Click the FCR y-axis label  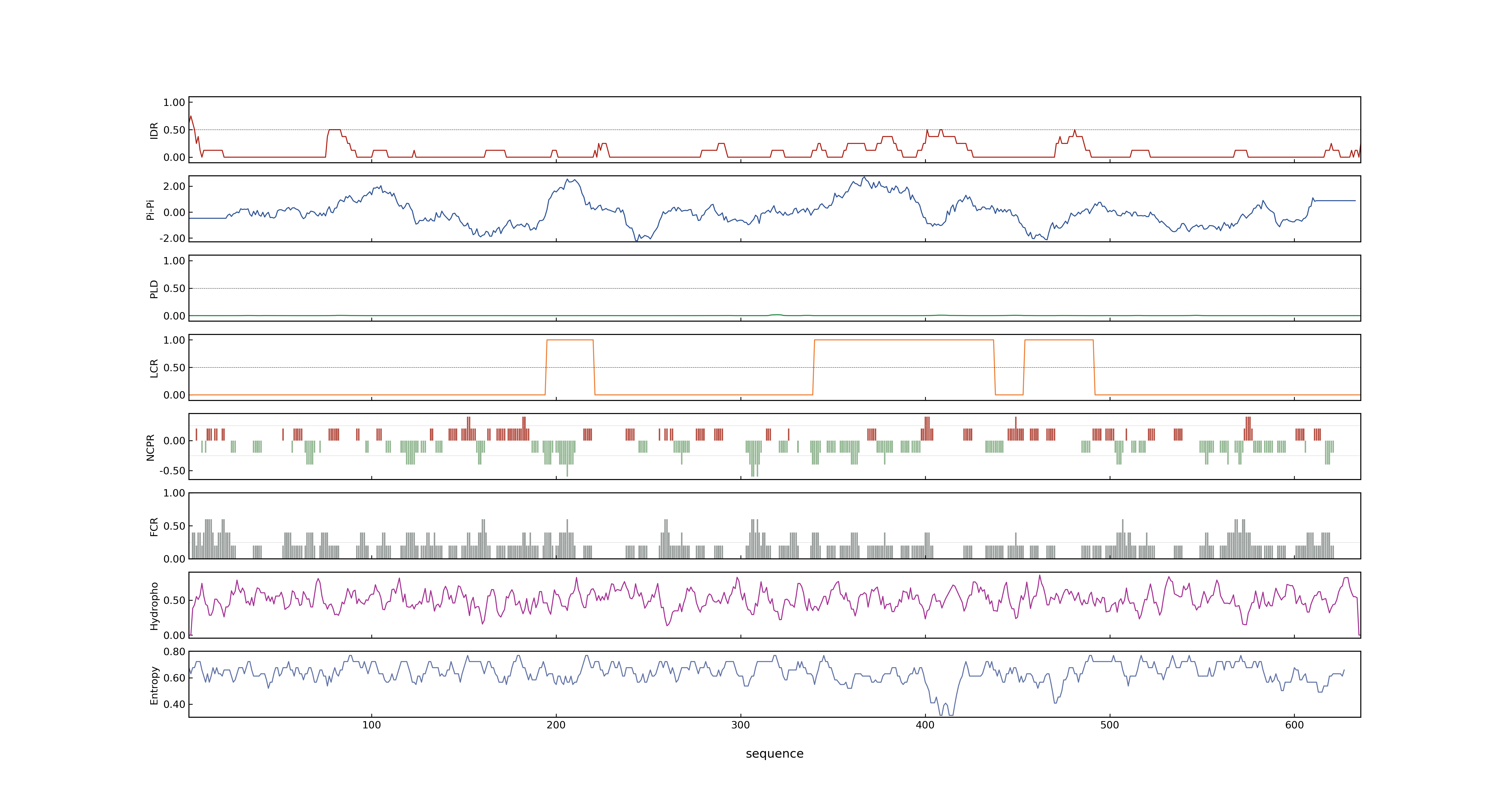click(154, 527)
